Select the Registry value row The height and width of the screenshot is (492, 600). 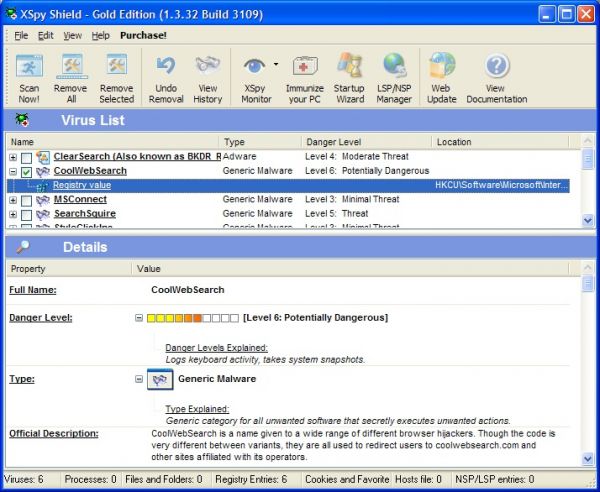tap(82, 185)
